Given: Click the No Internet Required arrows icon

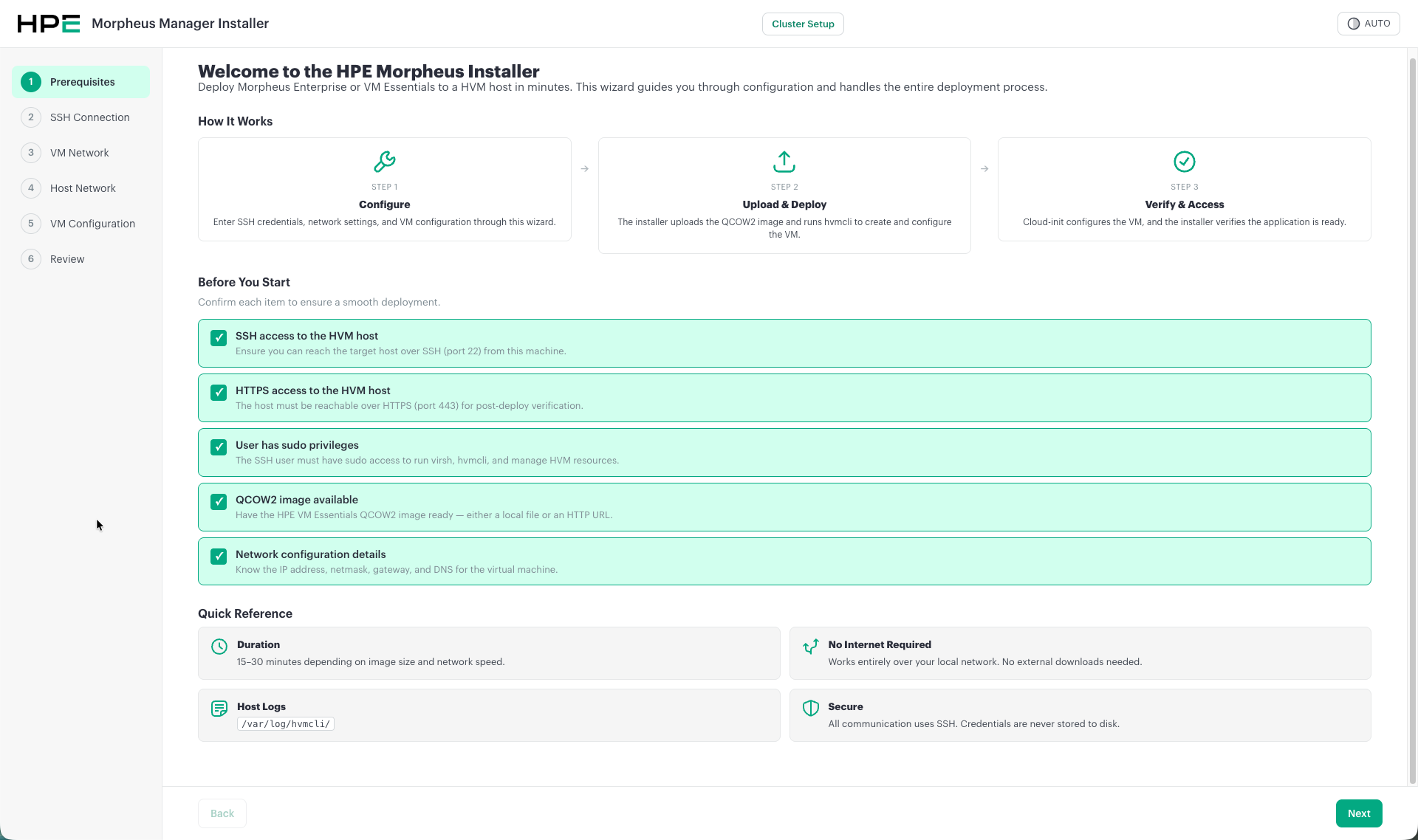Looking at the screenshot, I should 811,647.
